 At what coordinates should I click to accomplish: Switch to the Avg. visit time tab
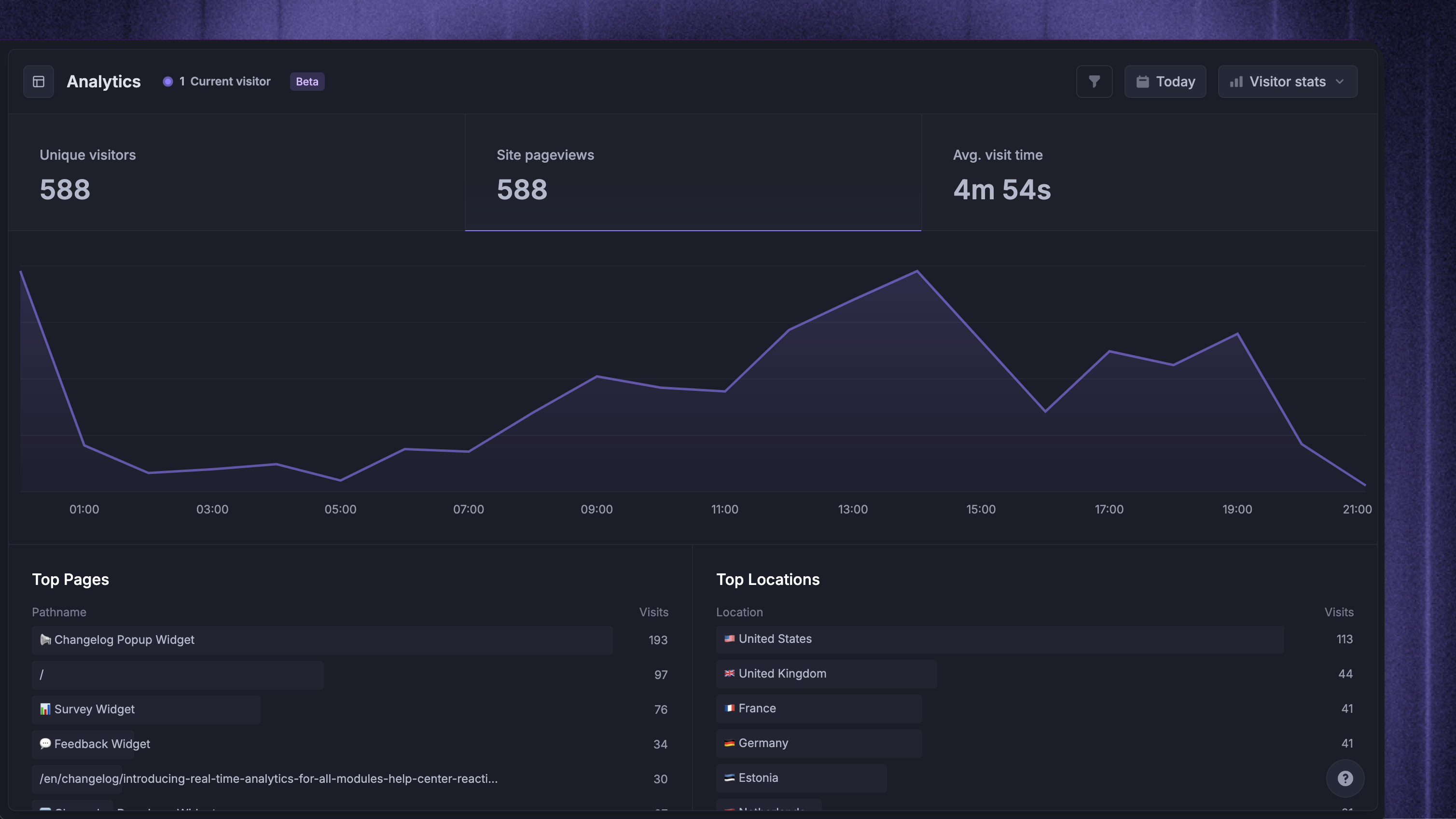coord(1150,172)
